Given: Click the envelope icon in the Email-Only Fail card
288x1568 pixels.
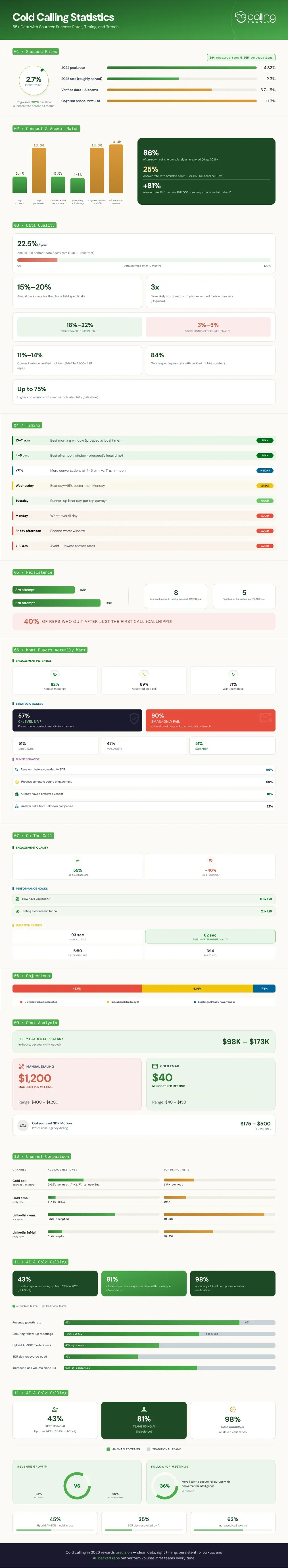Looking at the screenshot, I should [266, 718].
